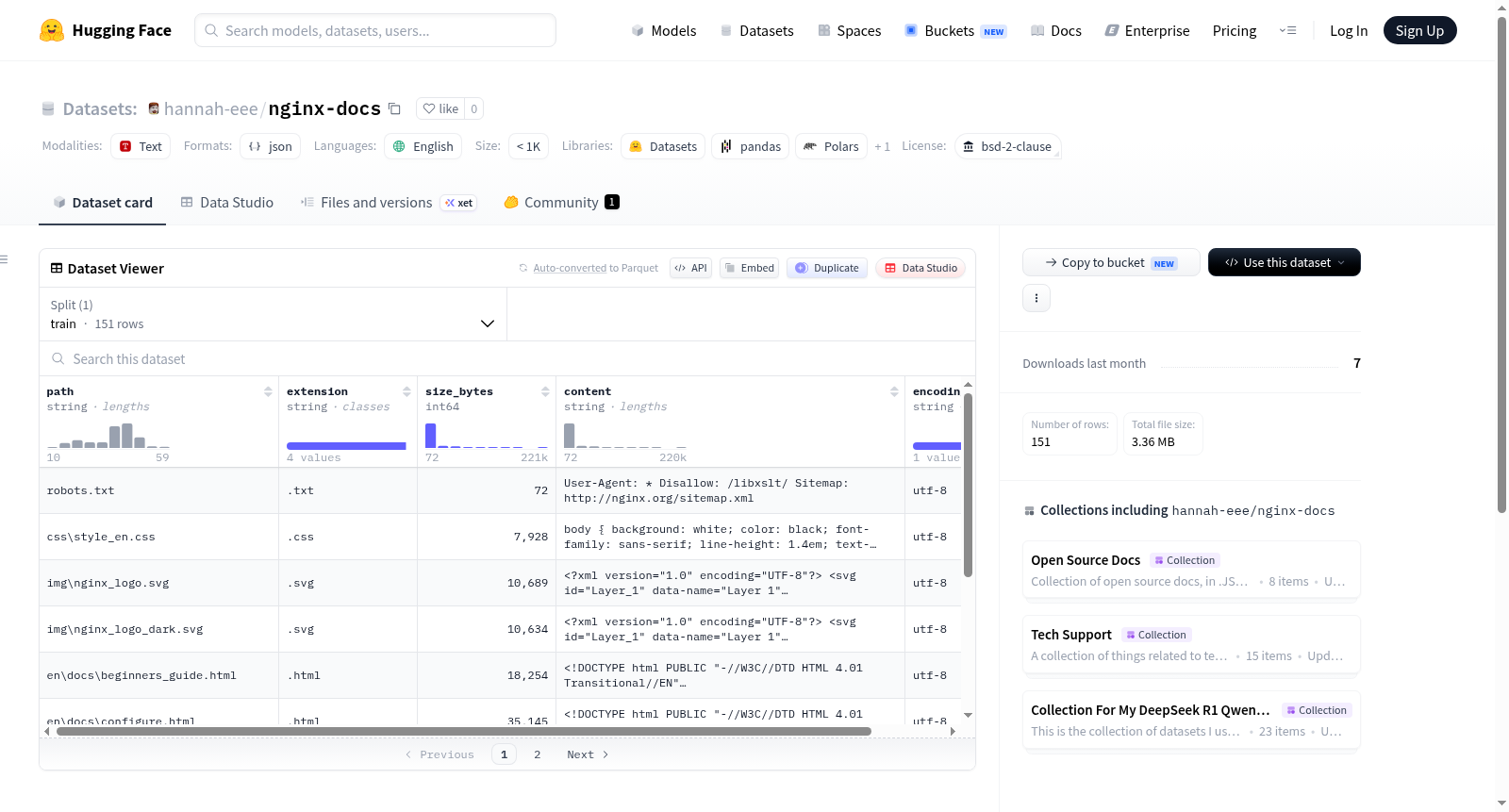
Task: Sort by the extension column arrows
Action: 406,391
